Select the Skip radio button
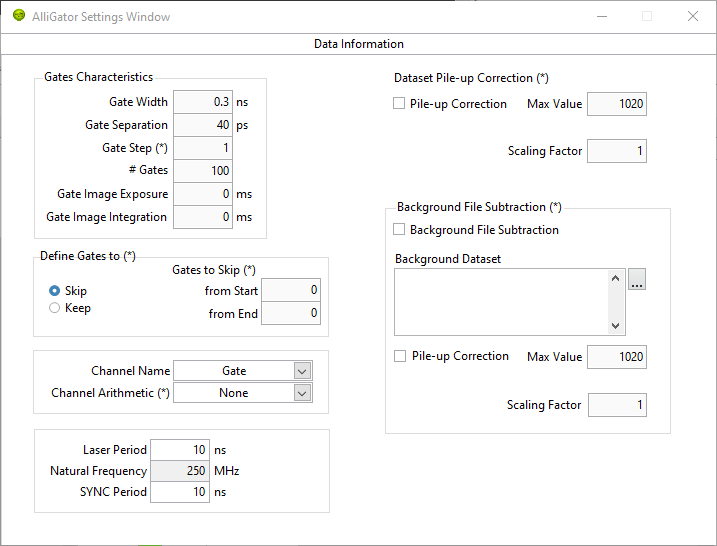Viewport: 717px width, 546px height. tap(54, 291)
